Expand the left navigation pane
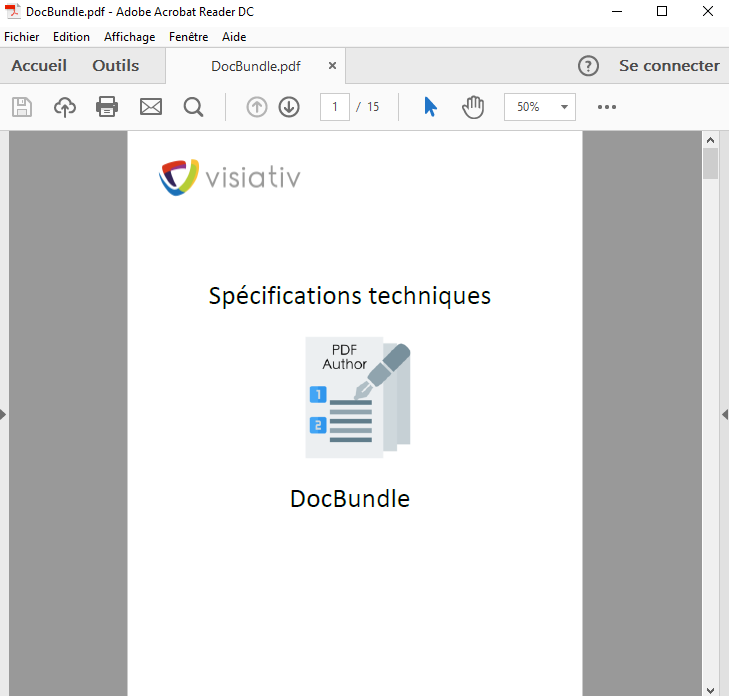The width and height of the screenshot is (729, 696). (4, 414)
